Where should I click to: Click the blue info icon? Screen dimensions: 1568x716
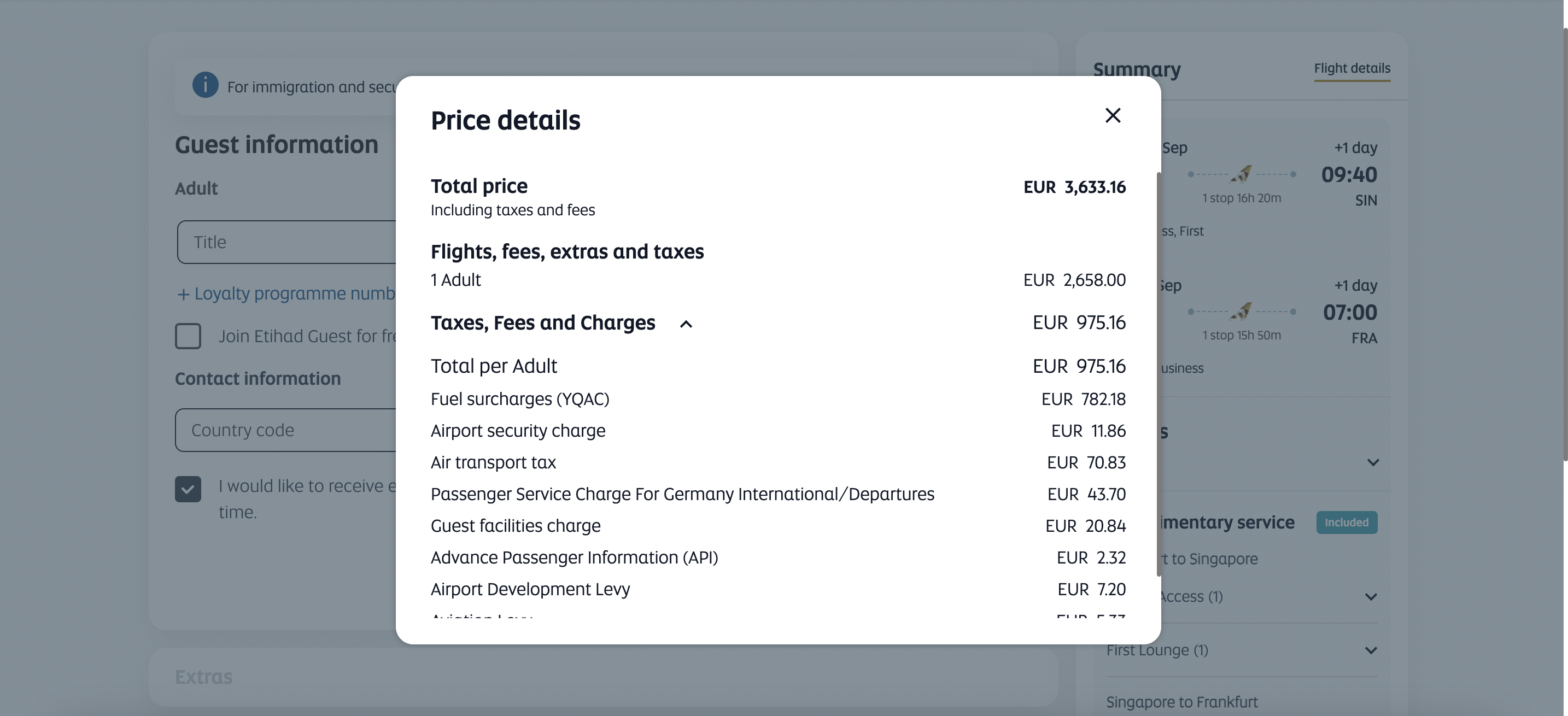tap(205, 85)
